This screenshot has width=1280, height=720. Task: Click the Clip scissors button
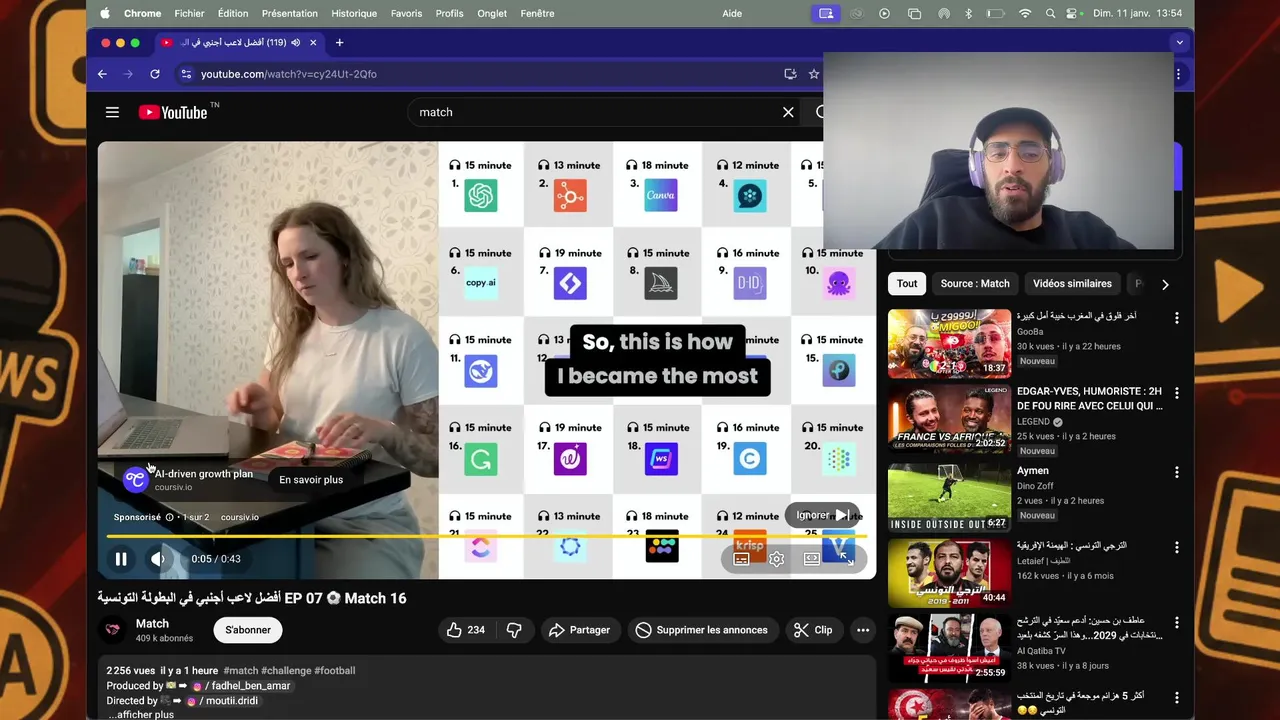[x=813, y=630]
